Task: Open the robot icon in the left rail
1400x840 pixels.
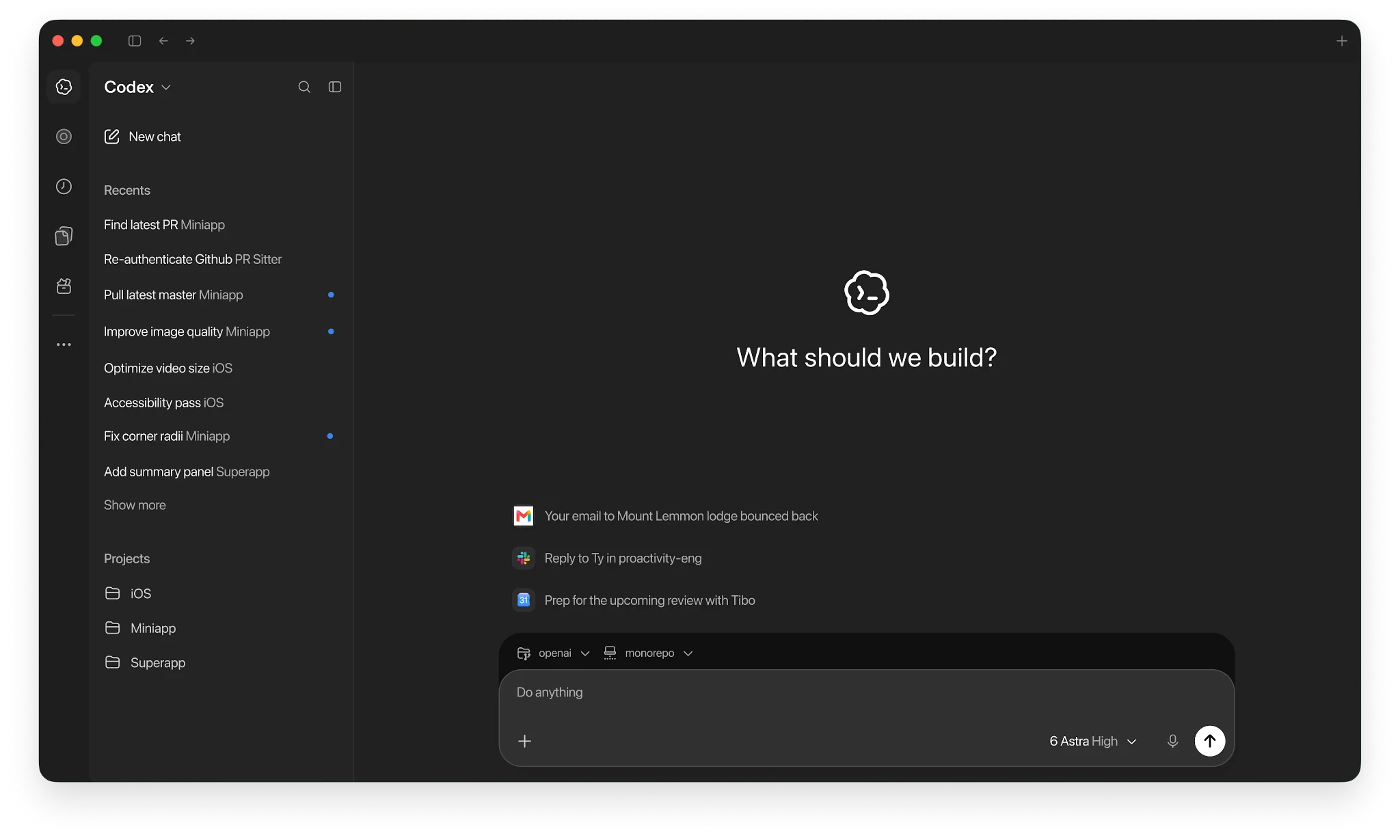Action: point(64,286)
